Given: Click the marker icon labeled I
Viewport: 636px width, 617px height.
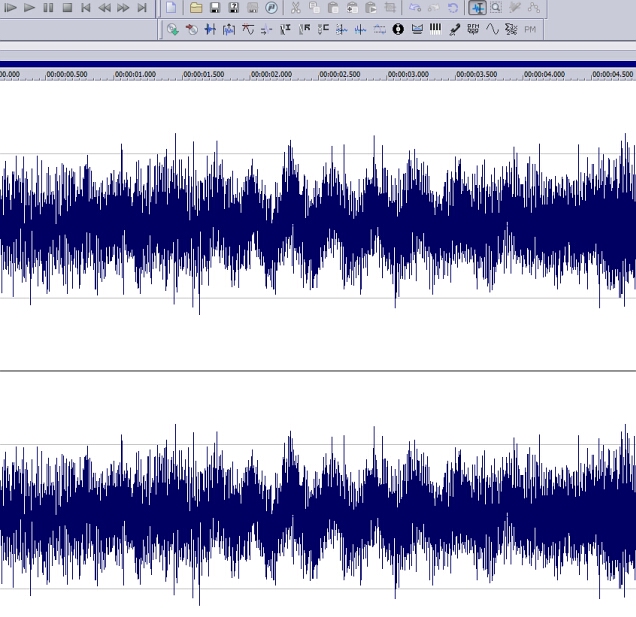Looking at the screenshot, I should 285,29.
